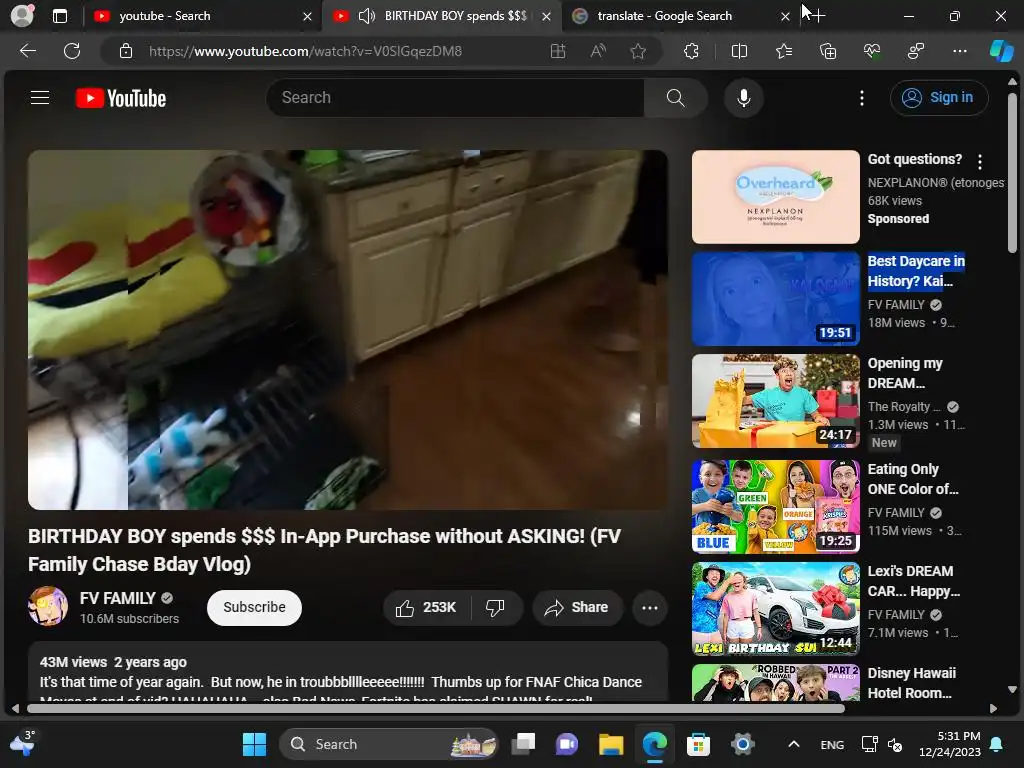Click the page horizontal scrollbar
Screen dimensions: 1024x768
tap(436, 708)
